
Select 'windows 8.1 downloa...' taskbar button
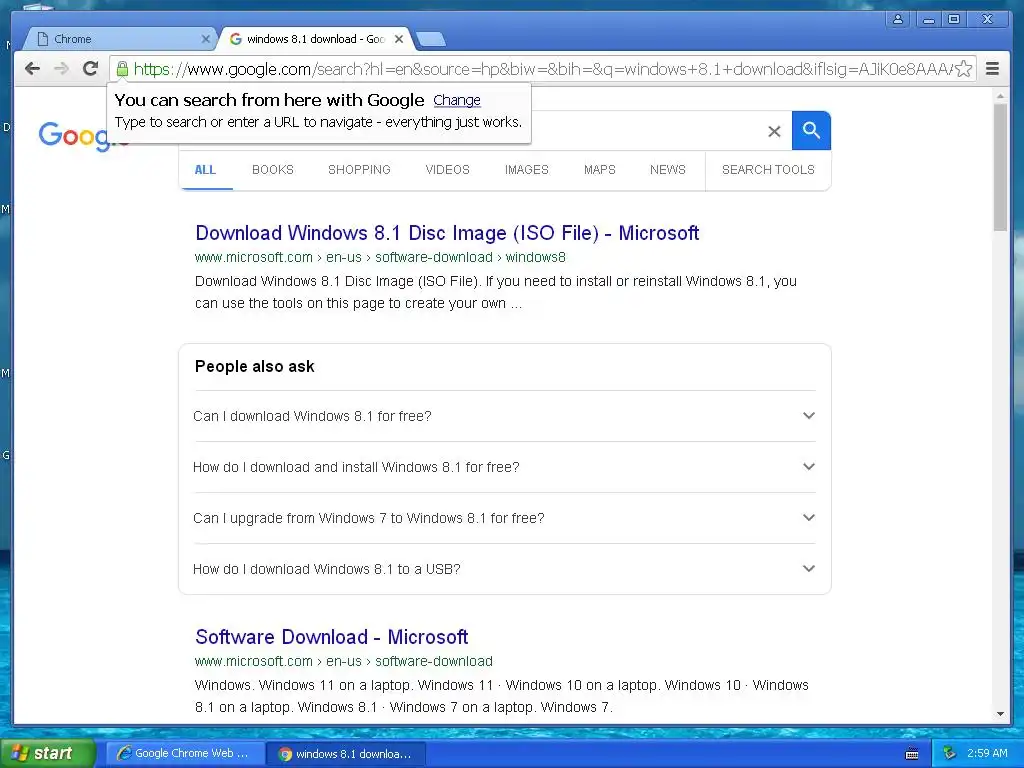347,754
